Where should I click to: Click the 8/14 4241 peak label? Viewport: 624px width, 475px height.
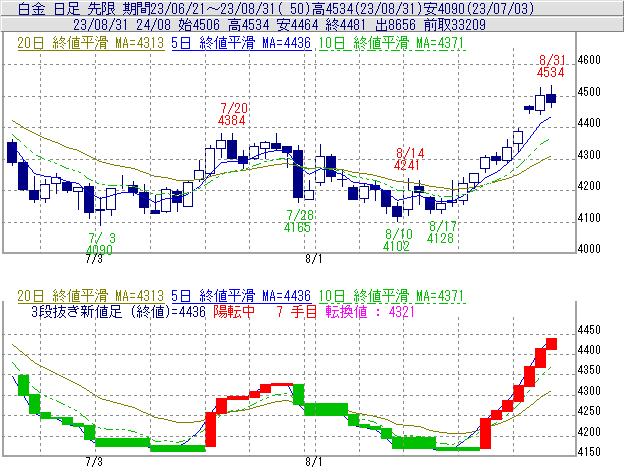(408, 159)
